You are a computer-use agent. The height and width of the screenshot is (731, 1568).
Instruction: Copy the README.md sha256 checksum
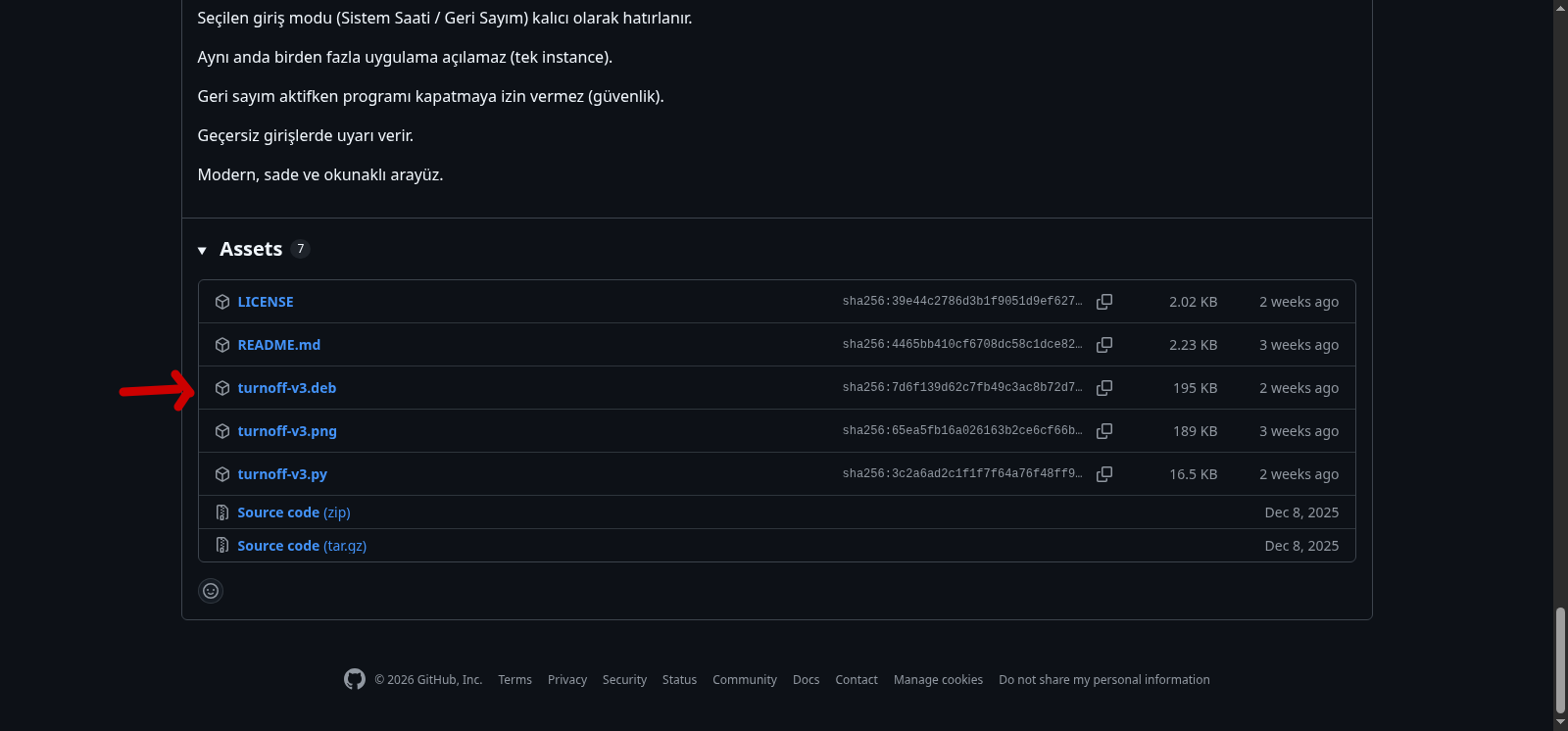point(1103,345)
